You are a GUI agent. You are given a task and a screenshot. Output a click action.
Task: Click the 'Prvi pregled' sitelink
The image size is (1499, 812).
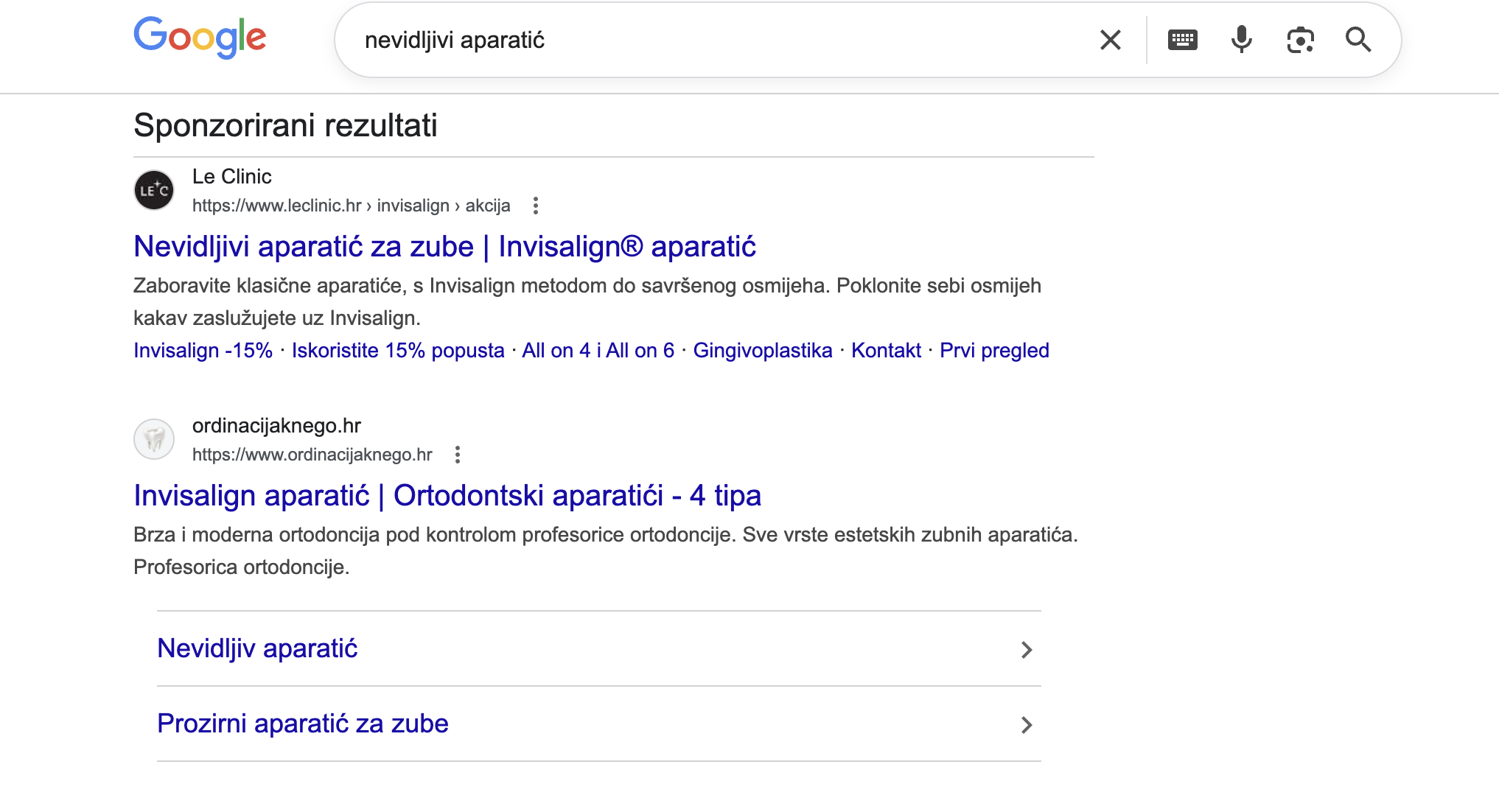coord(994,351)
